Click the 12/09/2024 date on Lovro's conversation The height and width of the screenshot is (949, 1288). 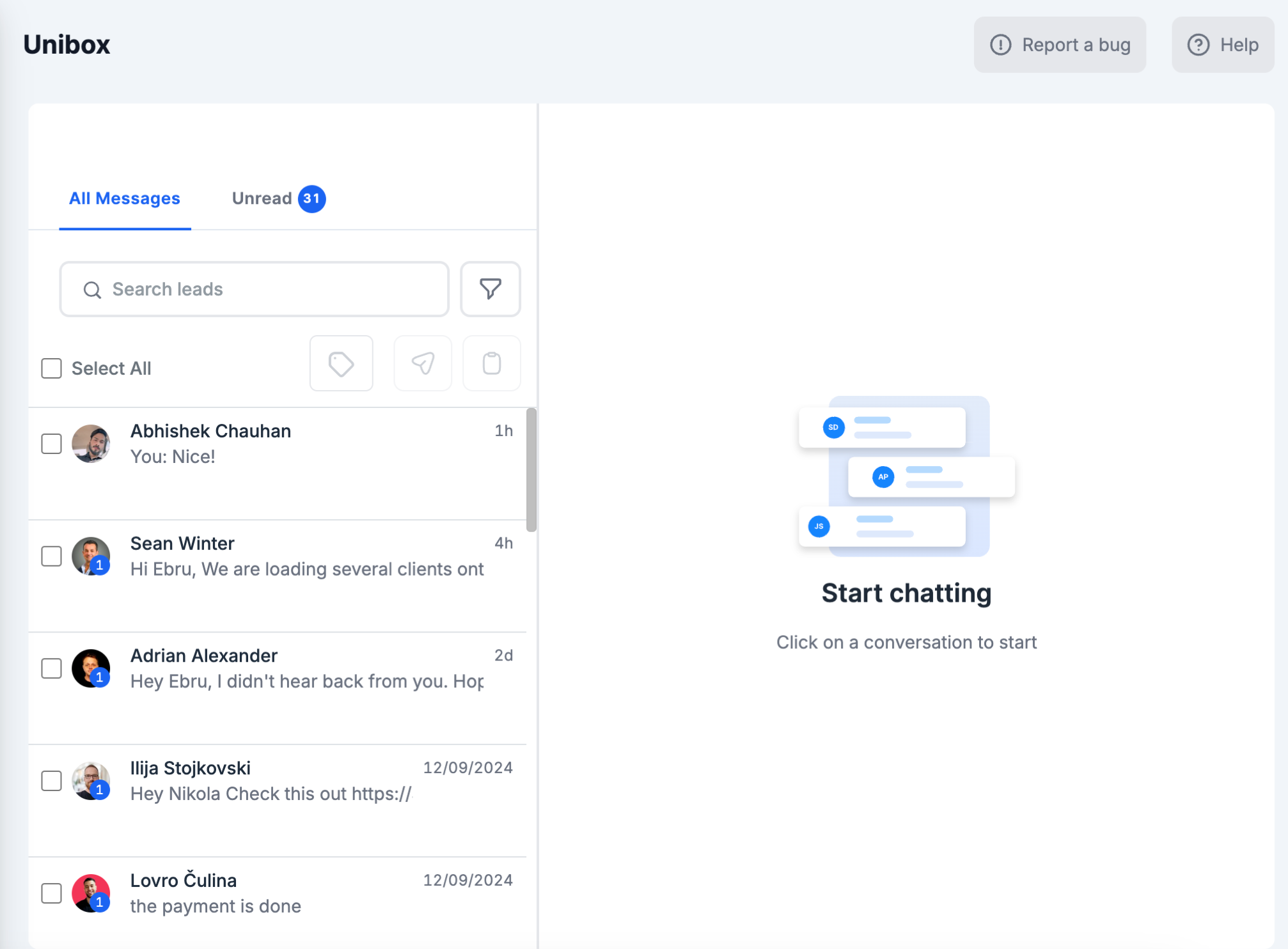pos(468,881)
